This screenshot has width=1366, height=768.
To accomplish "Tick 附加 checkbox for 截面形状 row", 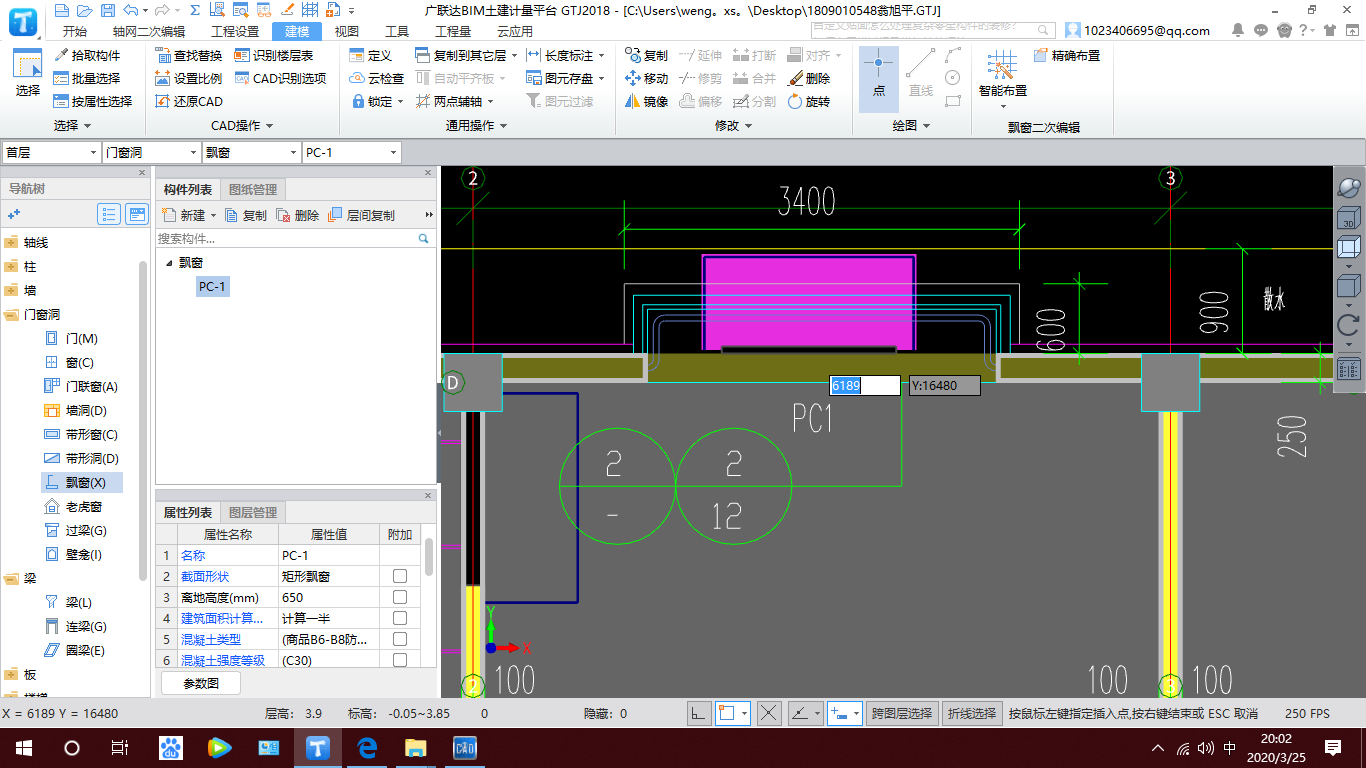I will click(400, 577).
